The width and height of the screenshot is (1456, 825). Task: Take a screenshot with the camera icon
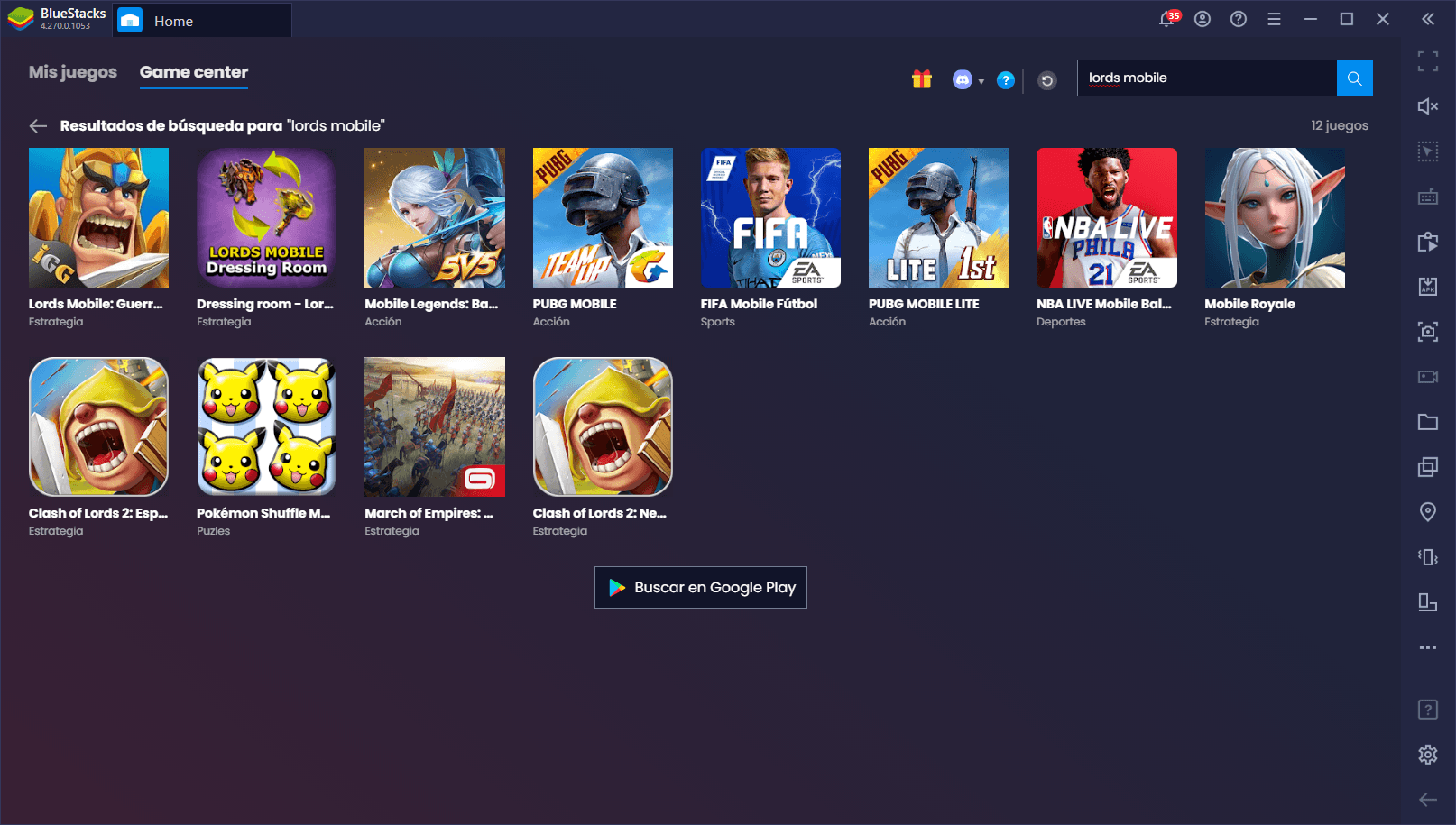point(1428,332)
